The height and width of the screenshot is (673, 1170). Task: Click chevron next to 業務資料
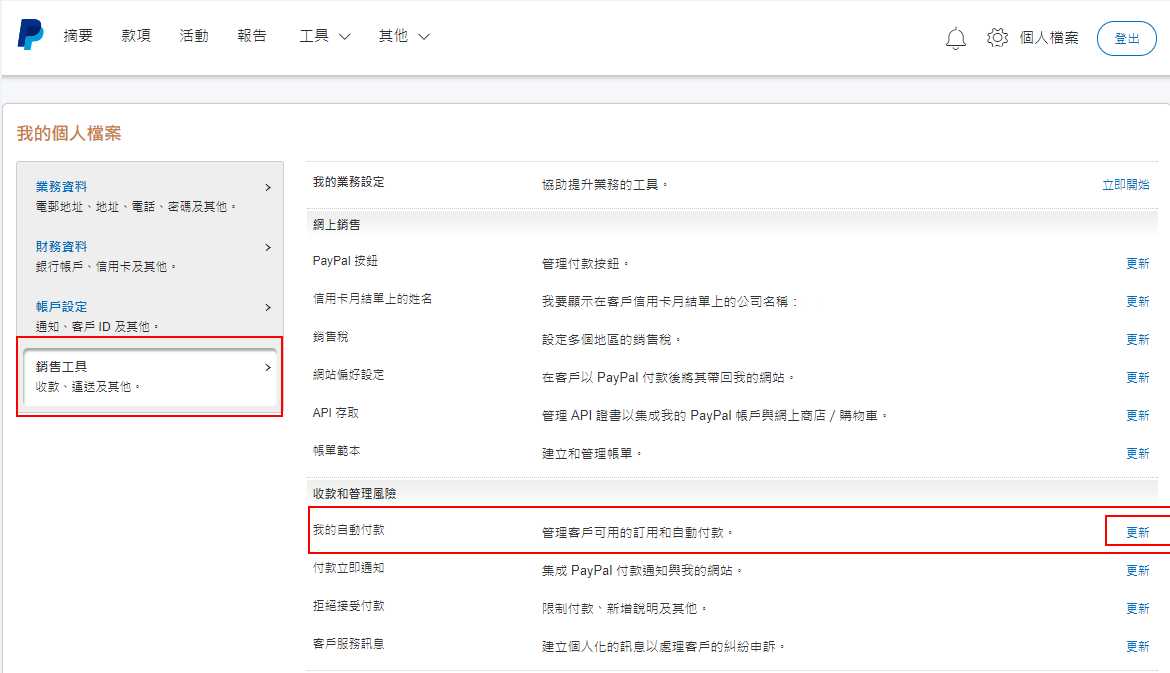[x=268, y=187]
